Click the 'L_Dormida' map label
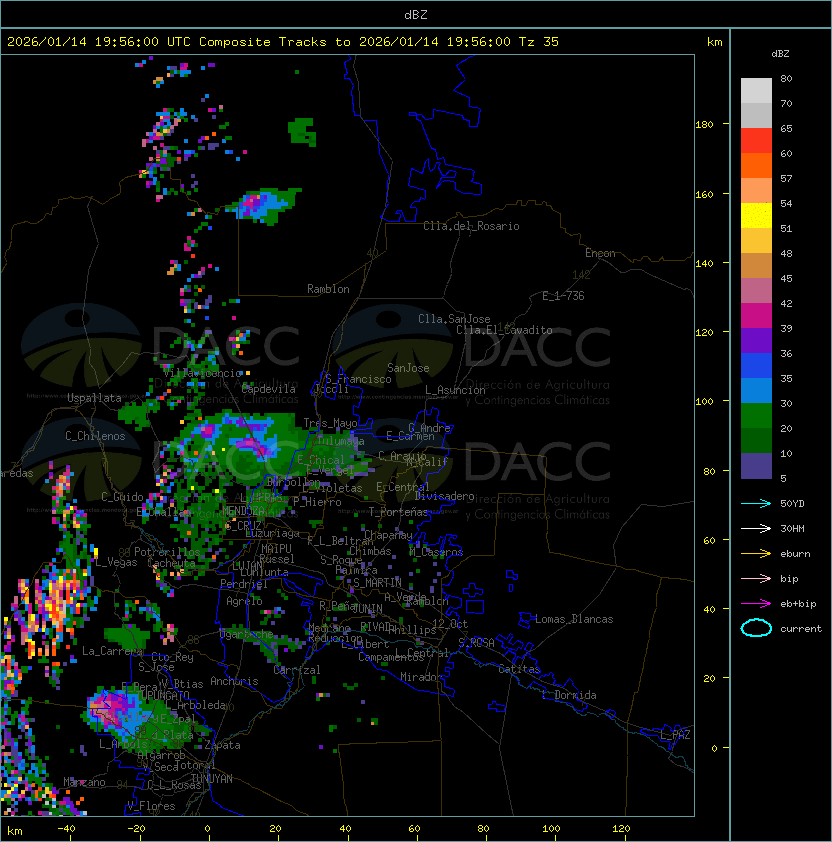This screenshot has height=842, width=832. 569,695
